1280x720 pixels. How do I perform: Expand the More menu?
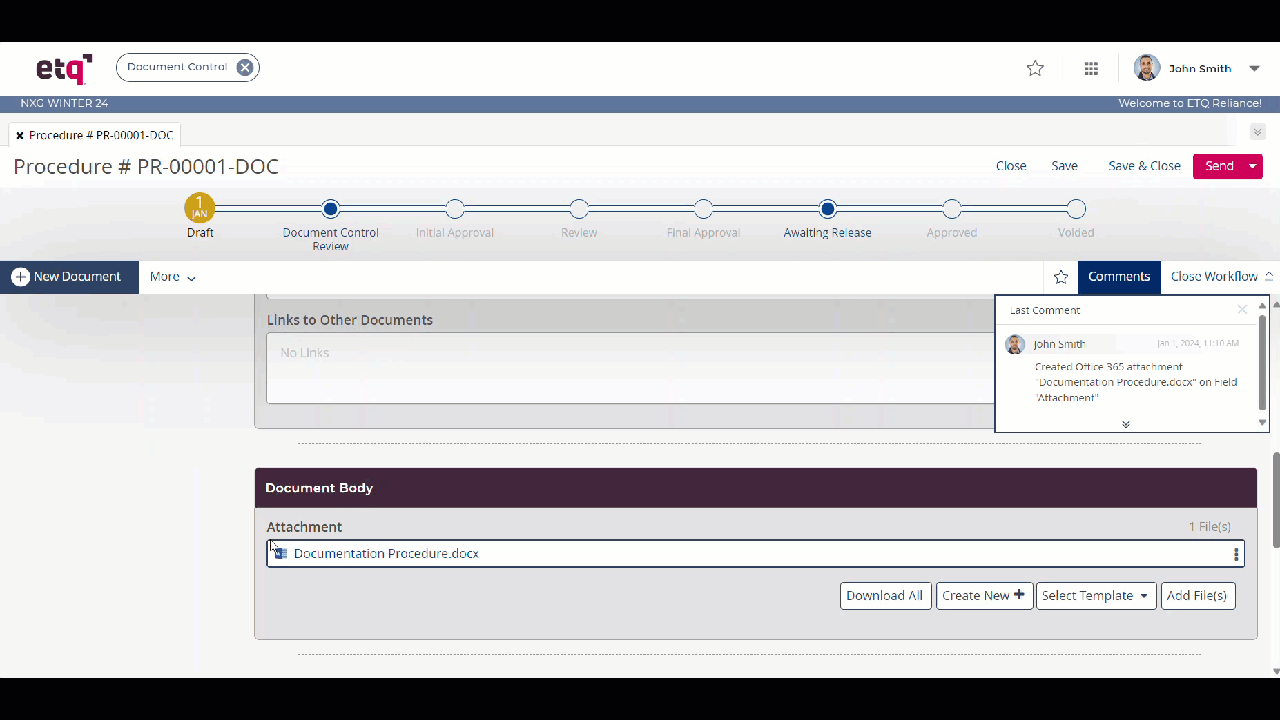pos(171,277)
